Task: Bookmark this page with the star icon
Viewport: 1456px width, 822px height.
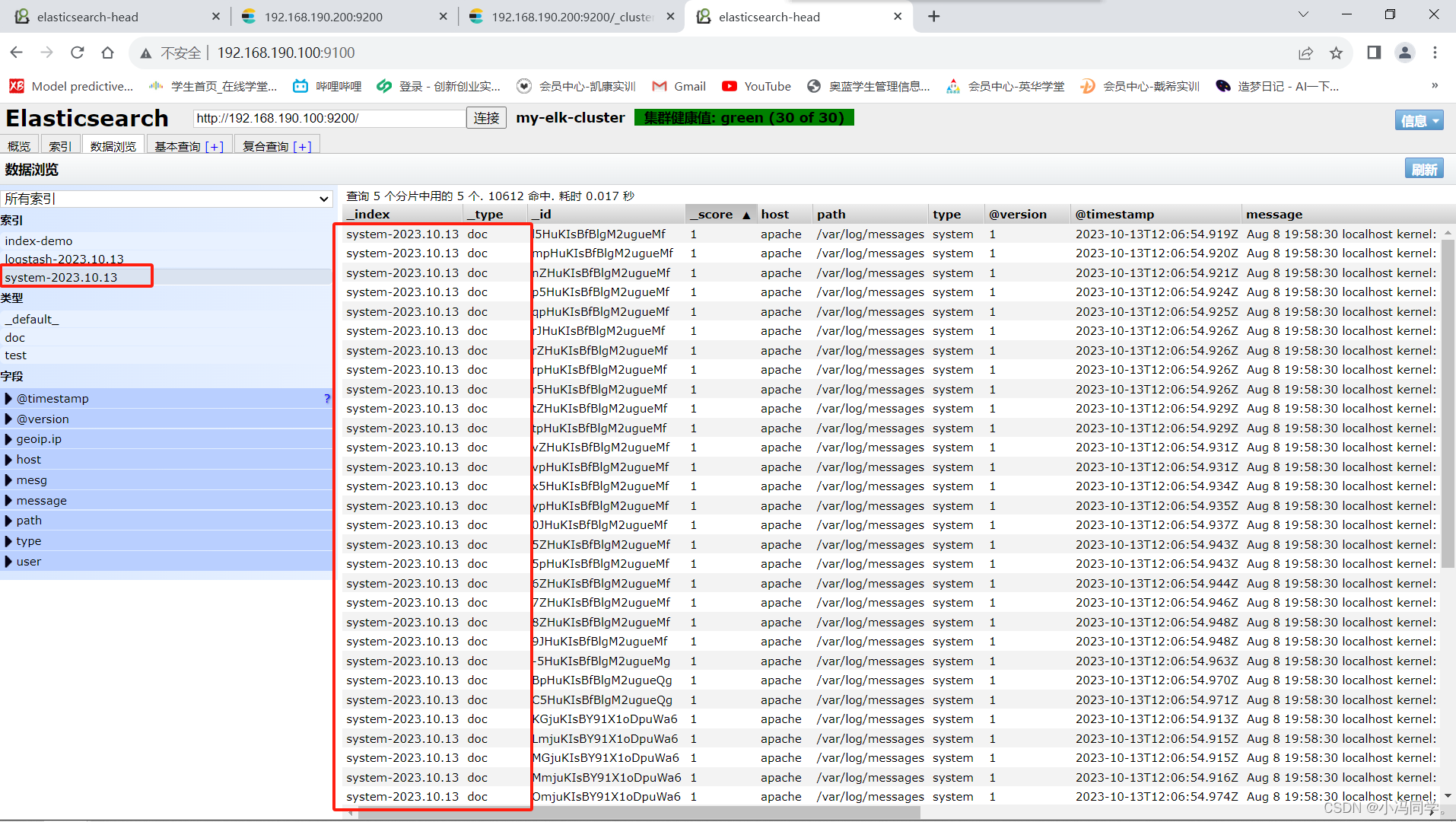Action: pyautogui.click(x=1336, y=53)
